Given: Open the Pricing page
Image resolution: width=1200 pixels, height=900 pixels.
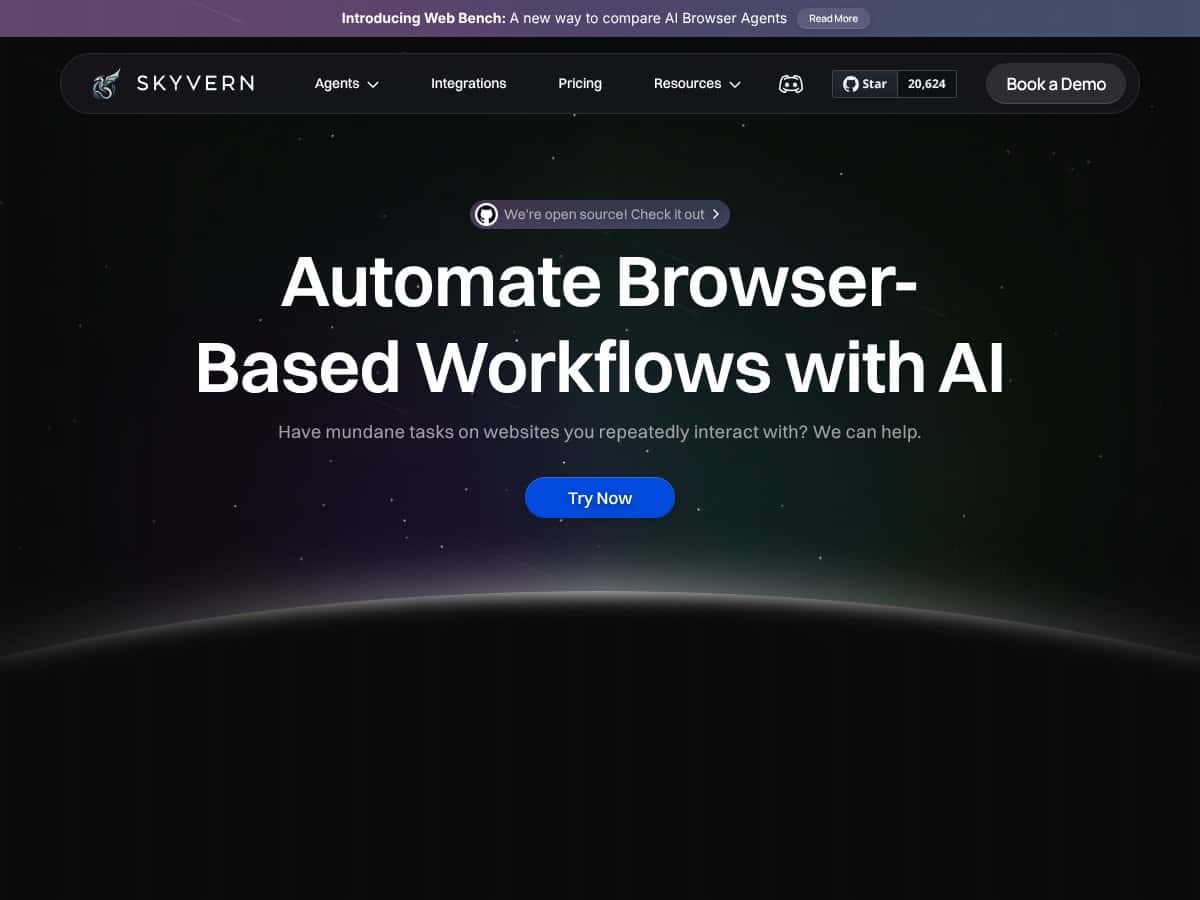Looking at the screenshot, I should 580,84.
